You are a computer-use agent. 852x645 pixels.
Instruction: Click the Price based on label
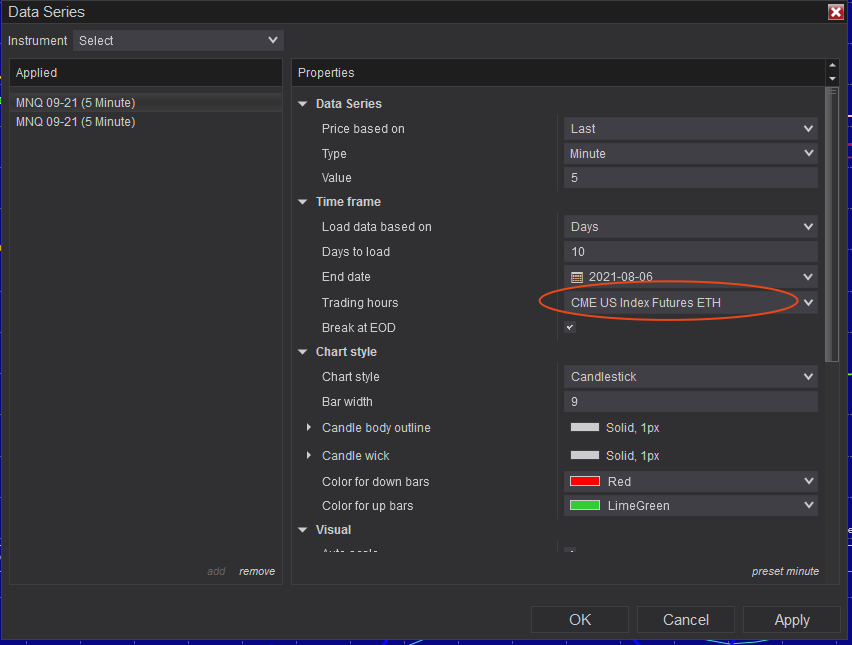pyautogui.click(x=363, y=129)
